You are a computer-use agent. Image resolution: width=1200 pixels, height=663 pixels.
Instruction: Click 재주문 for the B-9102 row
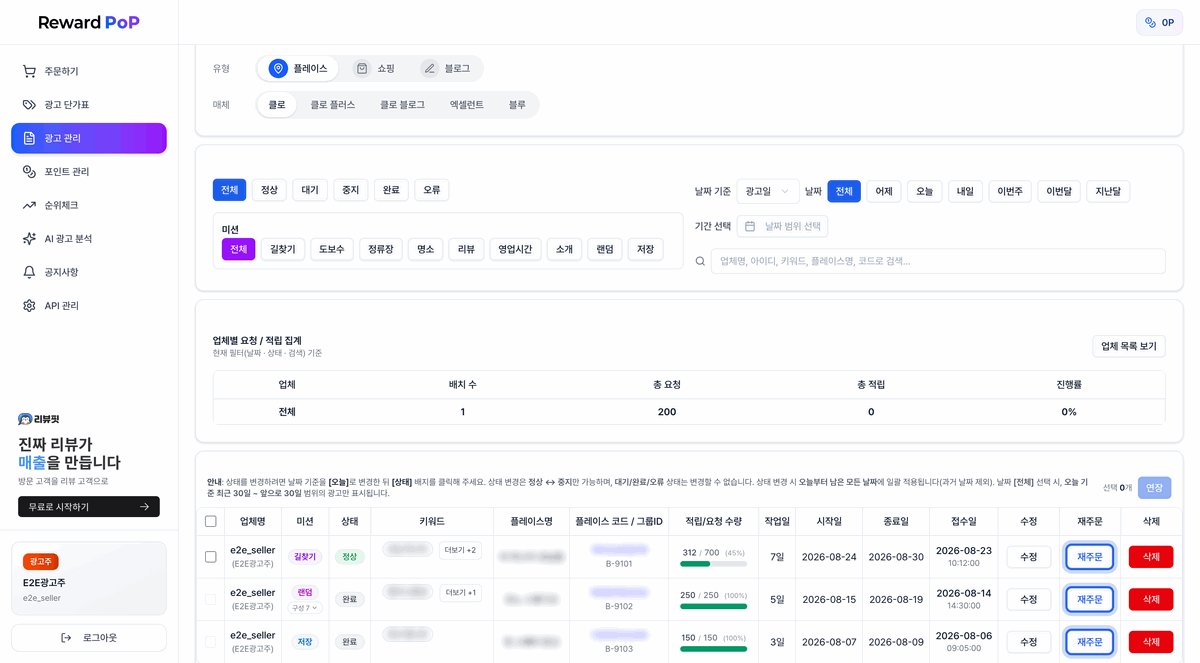1090,599
